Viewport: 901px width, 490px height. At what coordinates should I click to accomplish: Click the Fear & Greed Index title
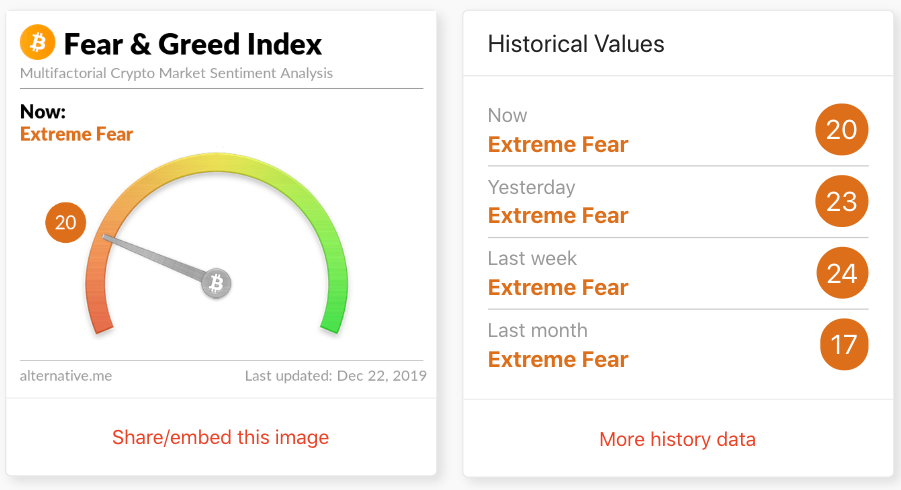(192, 44)
